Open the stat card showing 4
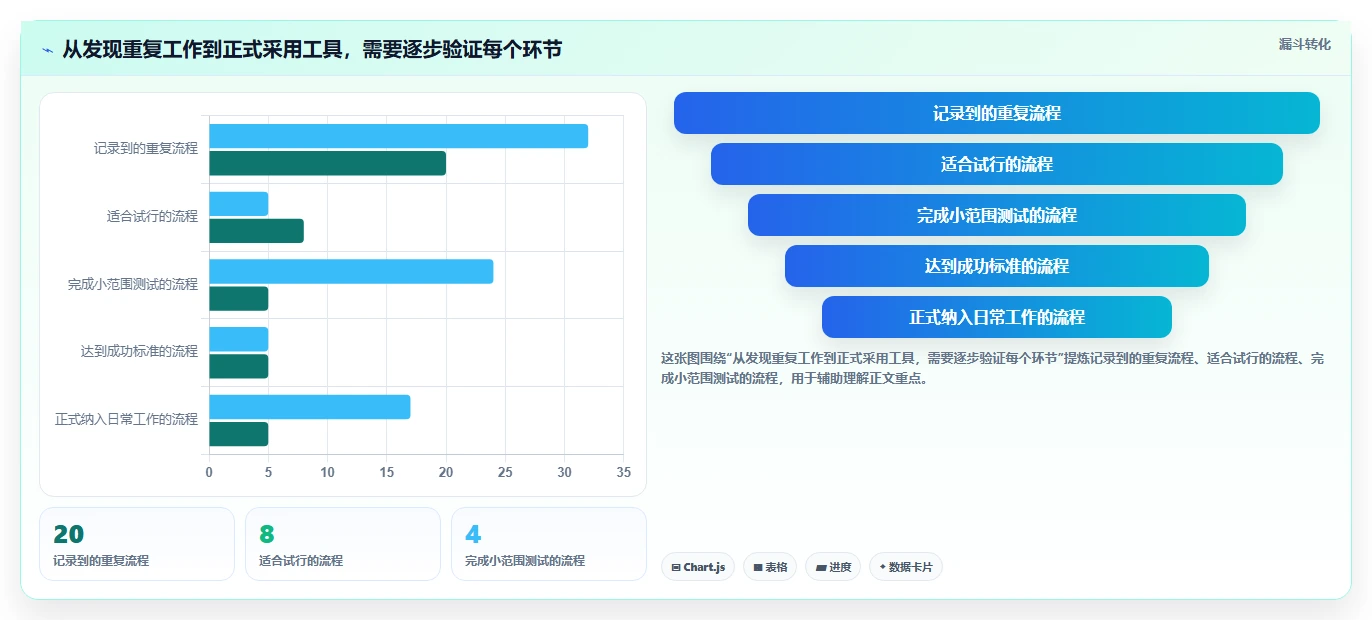 (549, 544)
